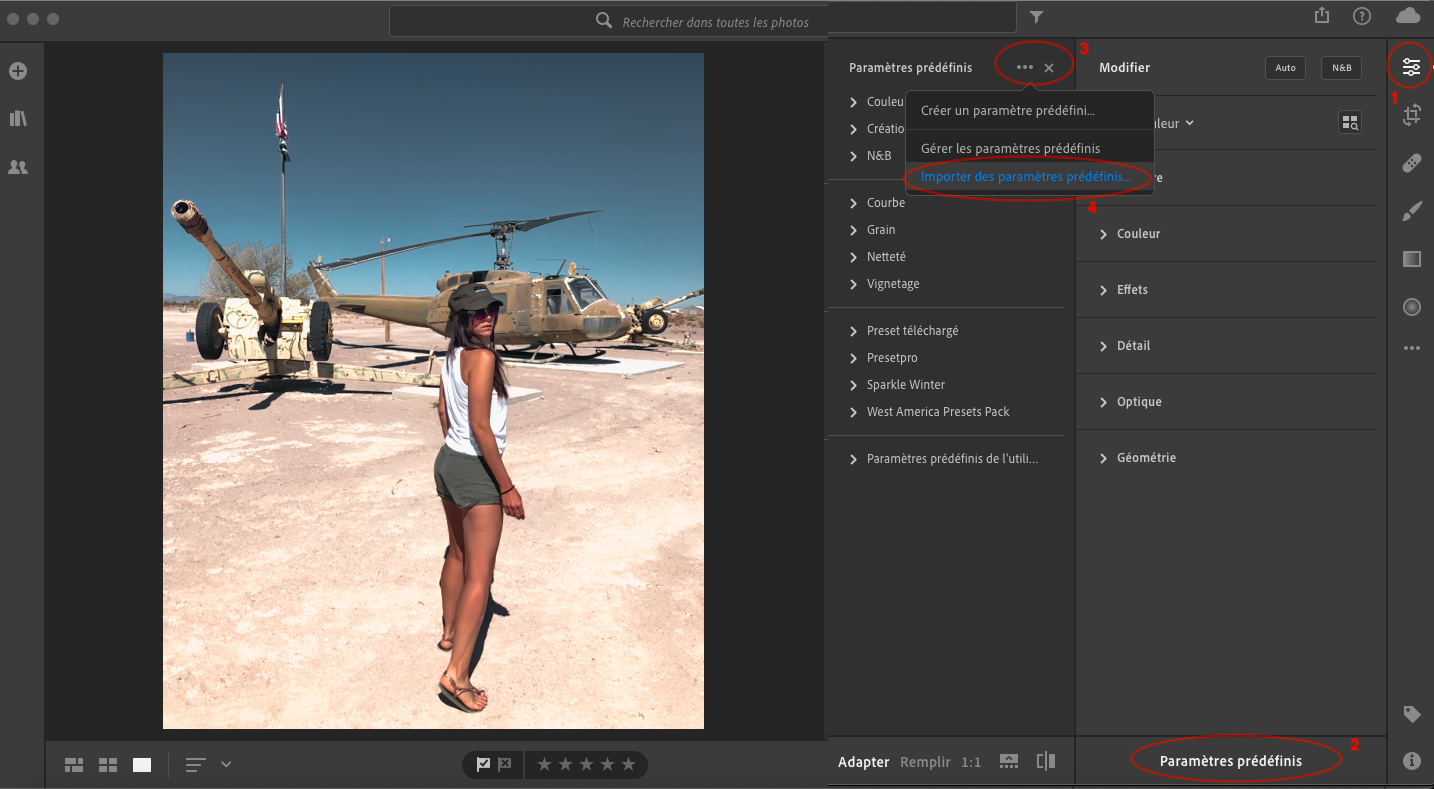Select the Radial Gradient tool

[x=1411, y=307]
